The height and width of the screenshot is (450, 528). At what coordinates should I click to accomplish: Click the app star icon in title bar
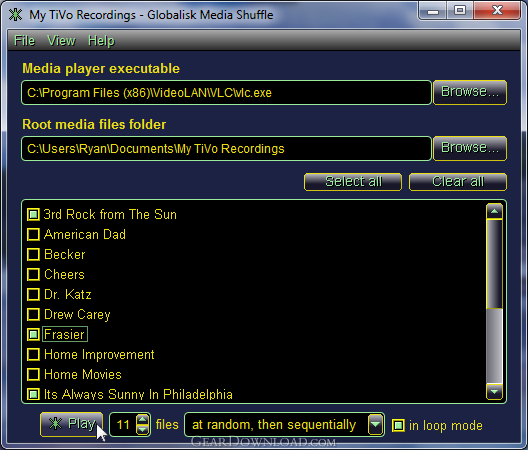tap(15, 14)
